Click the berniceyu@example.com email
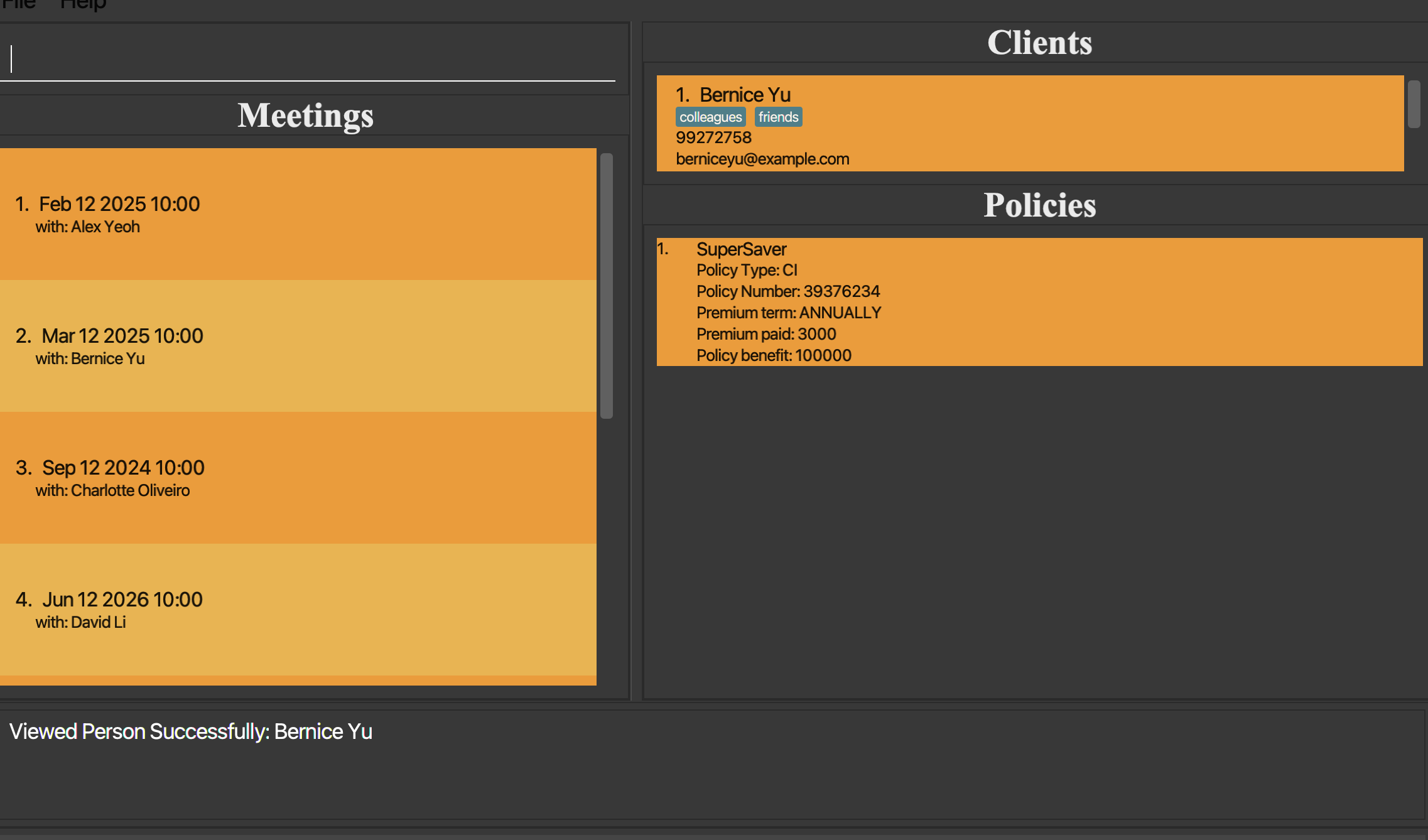Viewport: 1428px width, 840px height. pos(762,159)
